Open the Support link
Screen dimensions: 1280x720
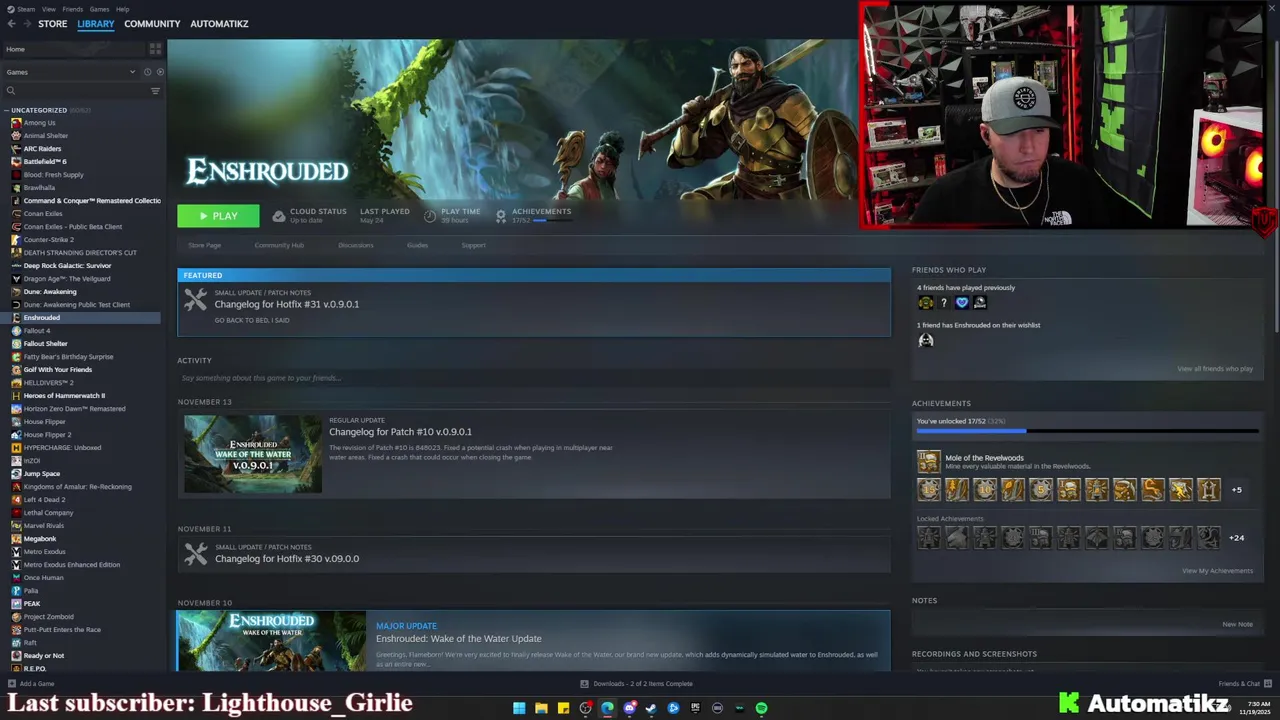[x=474, y=245]
